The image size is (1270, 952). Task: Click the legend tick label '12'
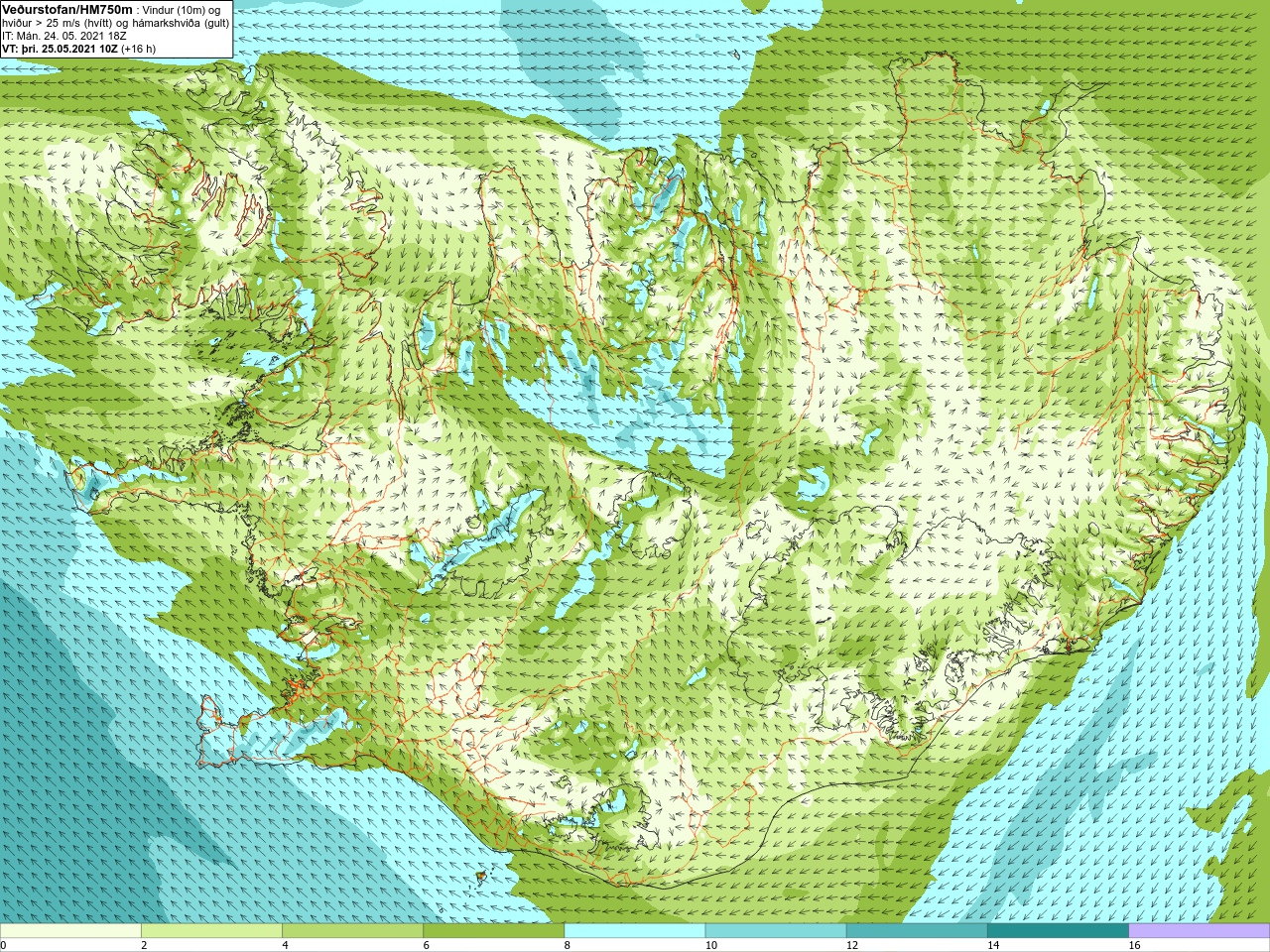pyautogui.click(x=851, y=945)
